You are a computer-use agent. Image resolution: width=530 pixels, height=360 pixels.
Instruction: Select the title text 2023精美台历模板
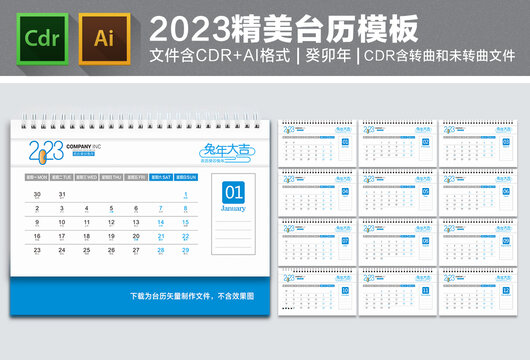(x=284, y=29)
